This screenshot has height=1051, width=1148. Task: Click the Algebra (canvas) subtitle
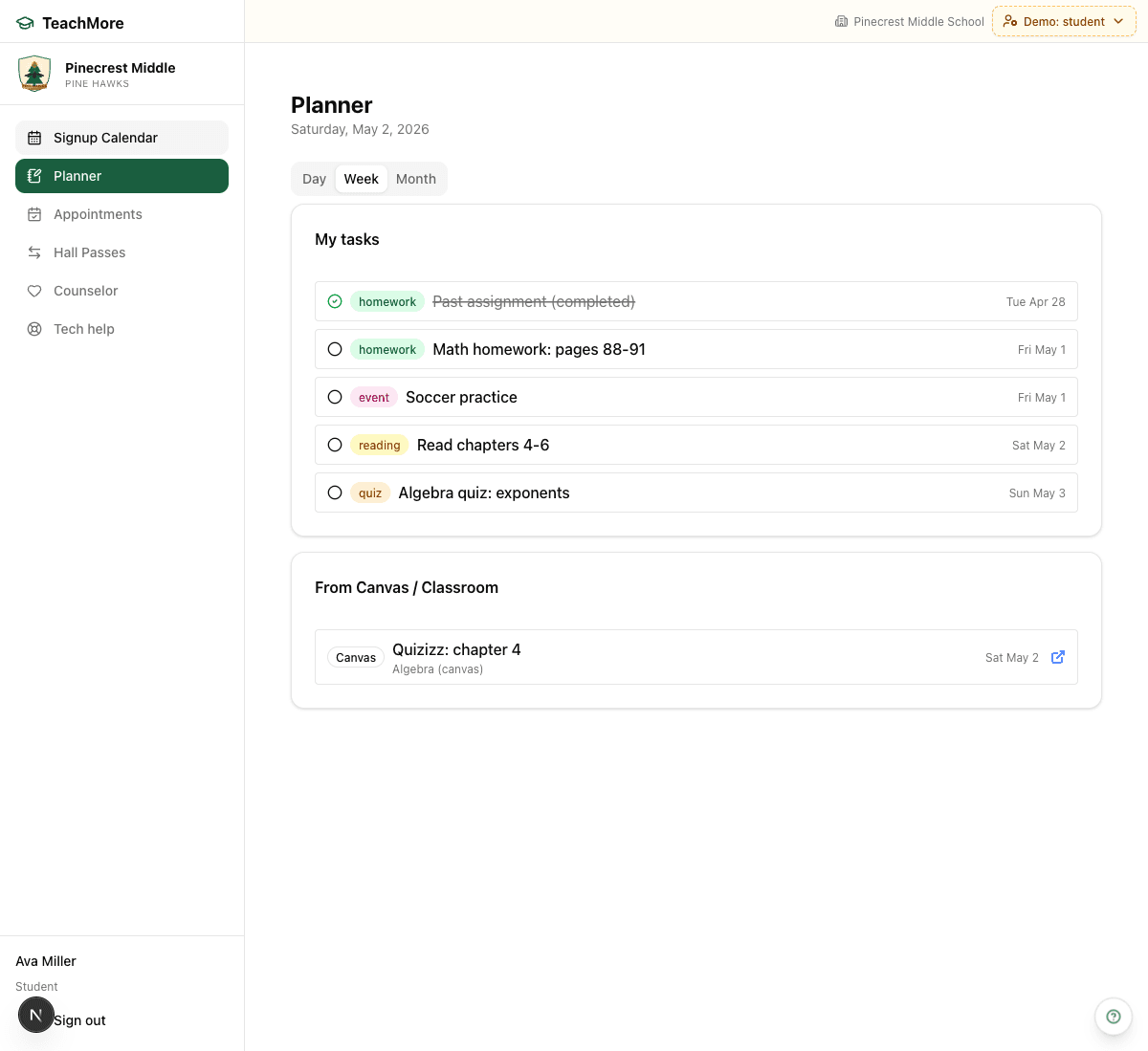click(x=437, y=669)
